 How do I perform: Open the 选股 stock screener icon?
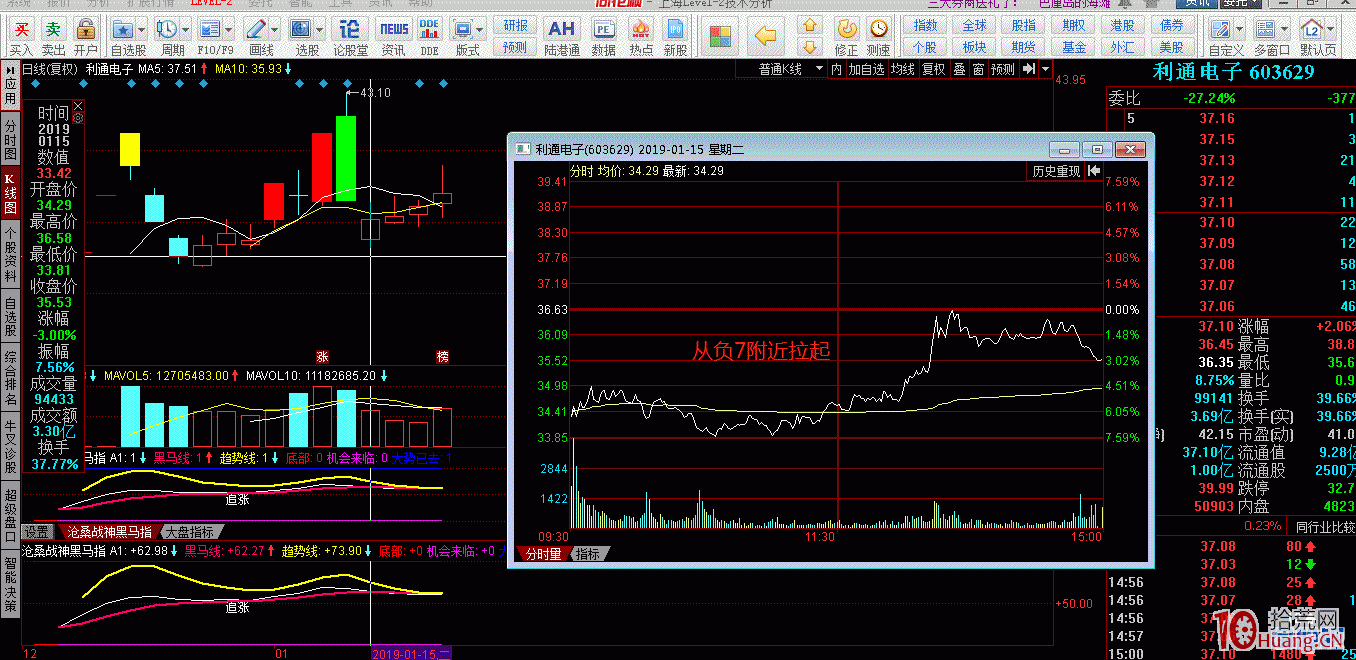pyautogui.click(x=303, y=29)
